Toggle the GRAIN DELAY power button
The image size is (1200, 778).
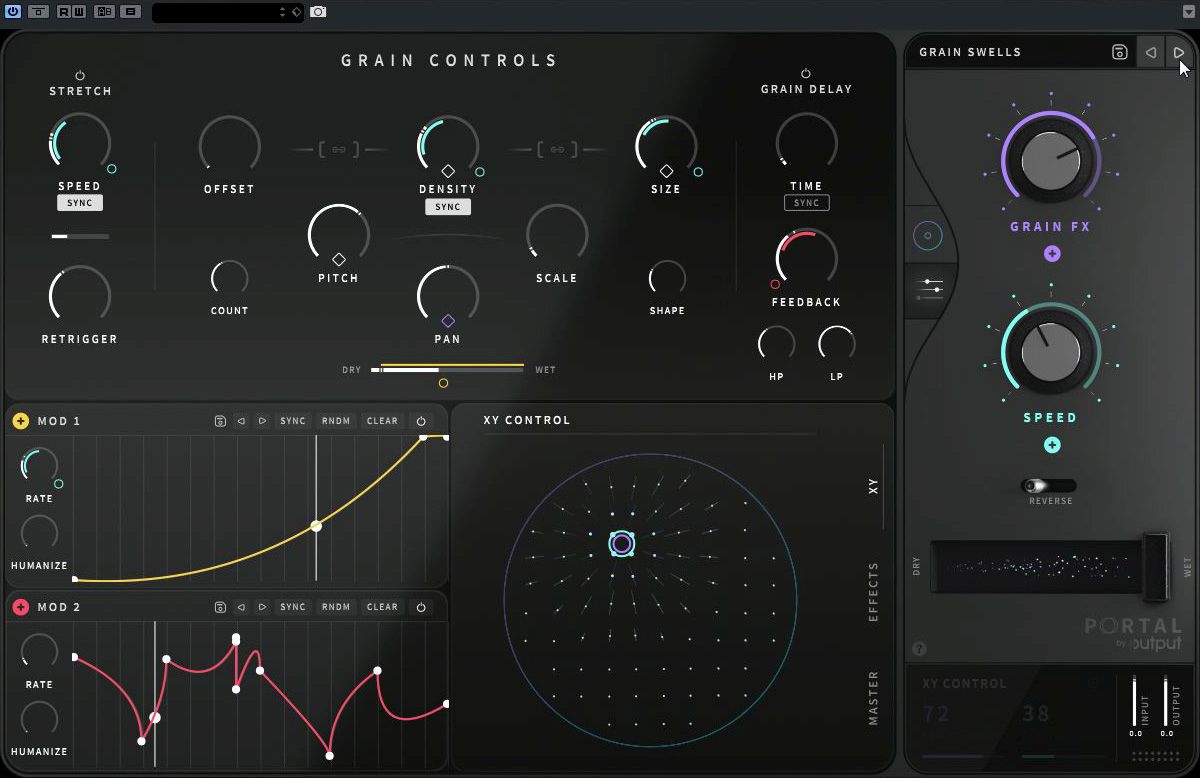click(806, 73)
